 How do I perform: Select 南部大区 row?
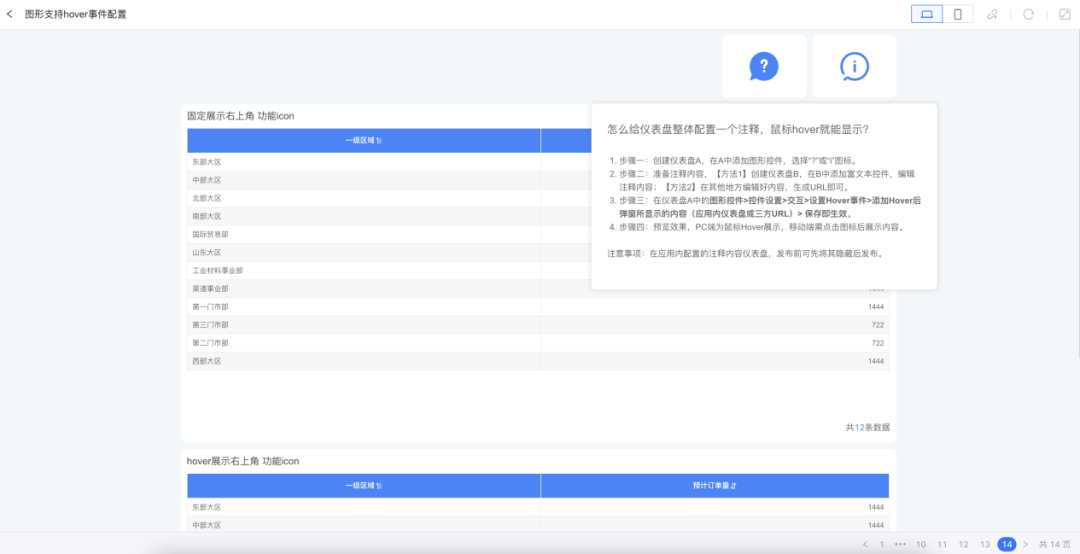pyautogui.click(x=538, y=216)
